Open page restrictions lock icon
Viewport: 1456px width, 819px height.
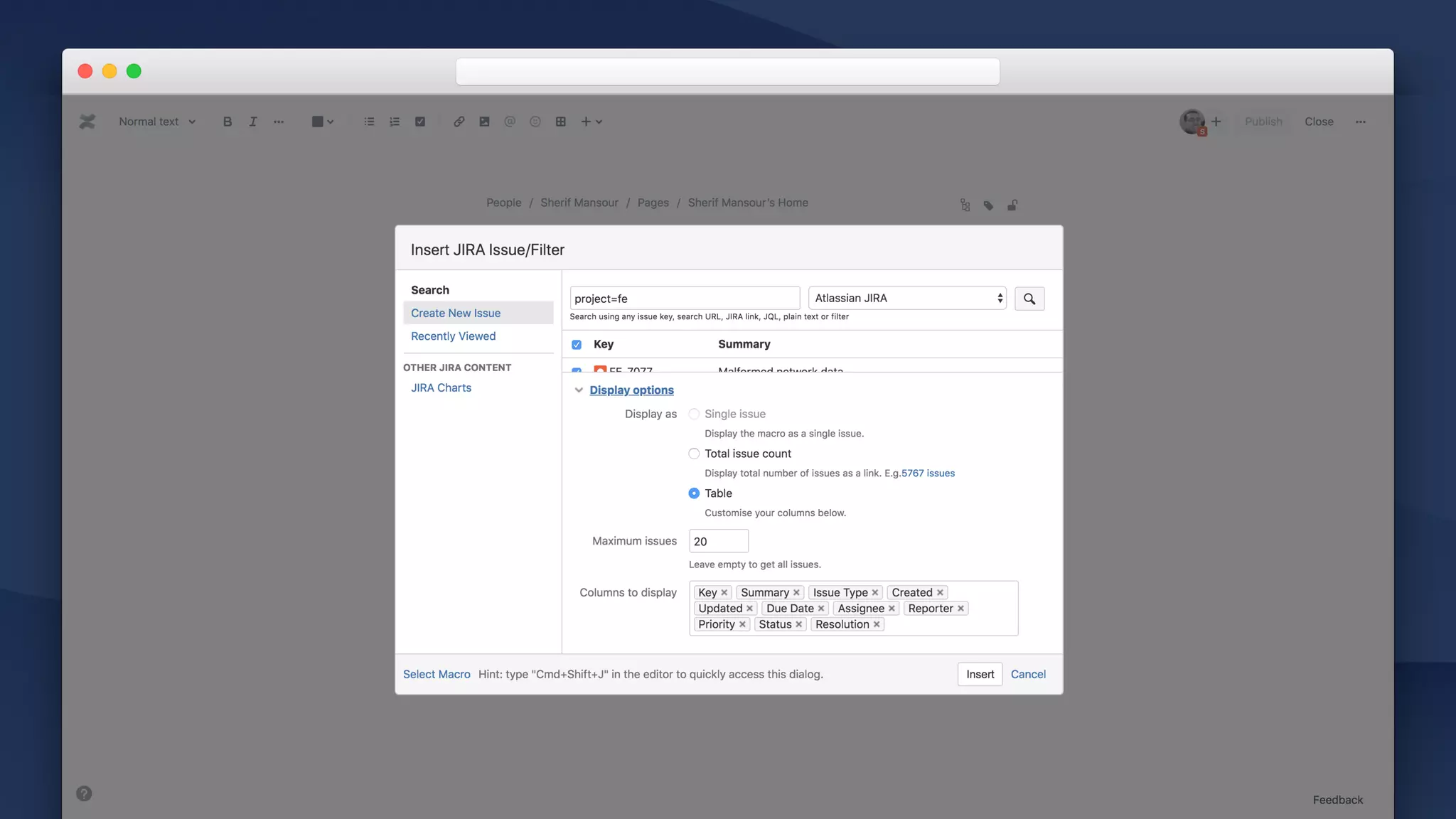tap(1012, 205)
